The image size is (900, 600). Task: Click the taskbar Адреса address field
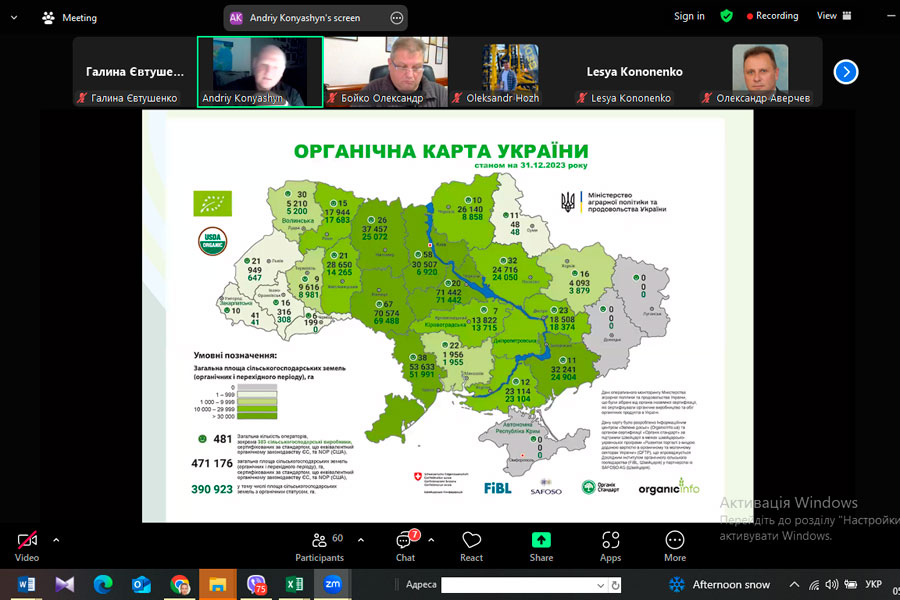pyautogui.click(x=518, y=585)
